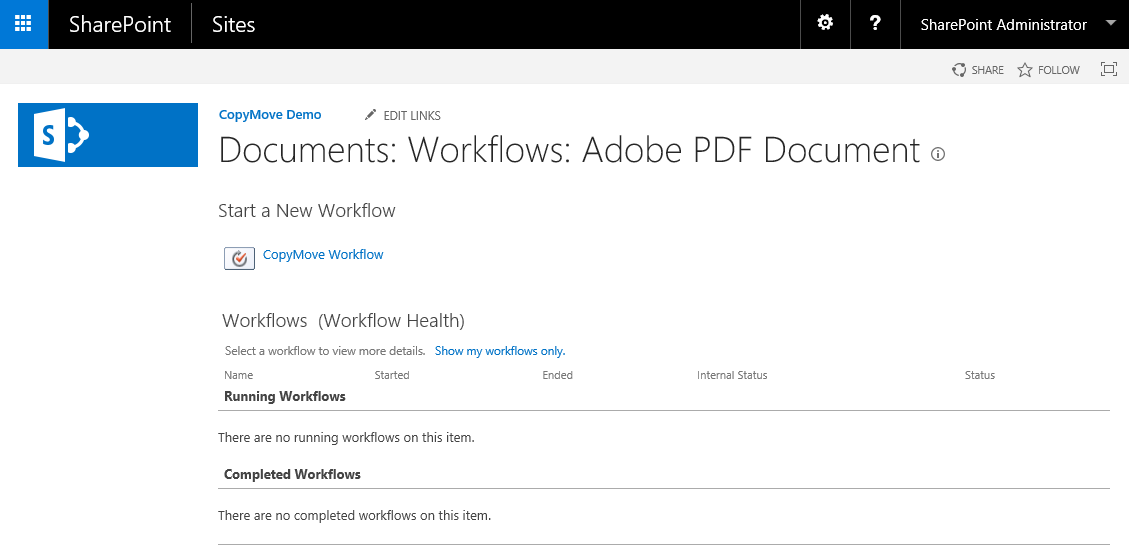Open the Sites link in the top bar
The width and height of the screenshot is (1129, 552).
point(233,24)
